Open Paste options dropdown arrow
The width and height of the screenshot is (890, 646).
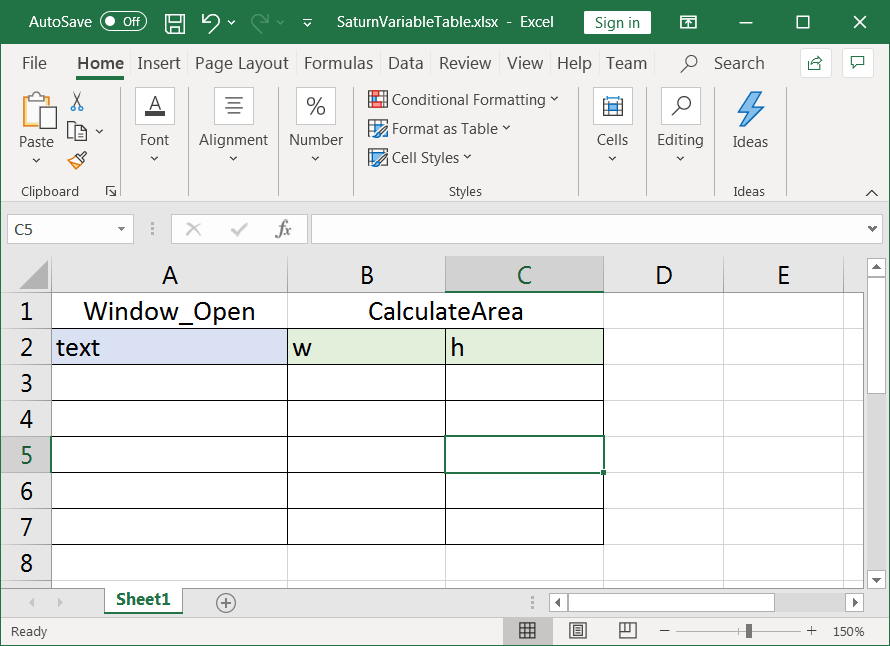36,161
